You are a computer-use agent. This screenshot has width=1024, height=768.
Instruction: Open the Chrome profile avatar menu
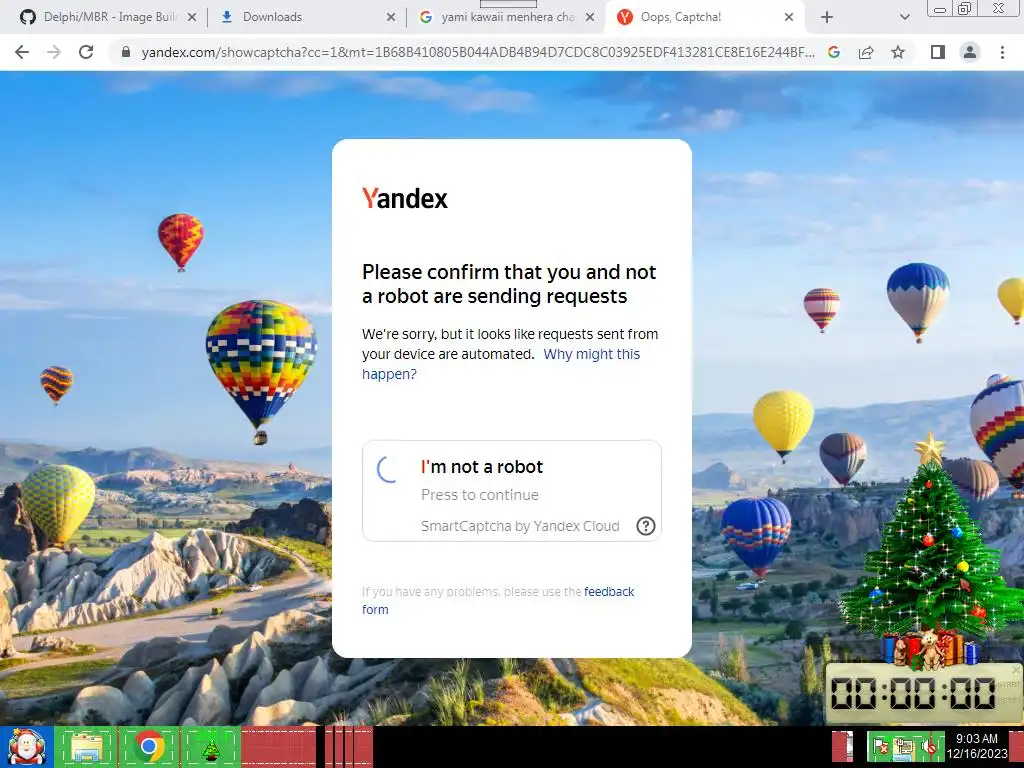click(970, 52)
